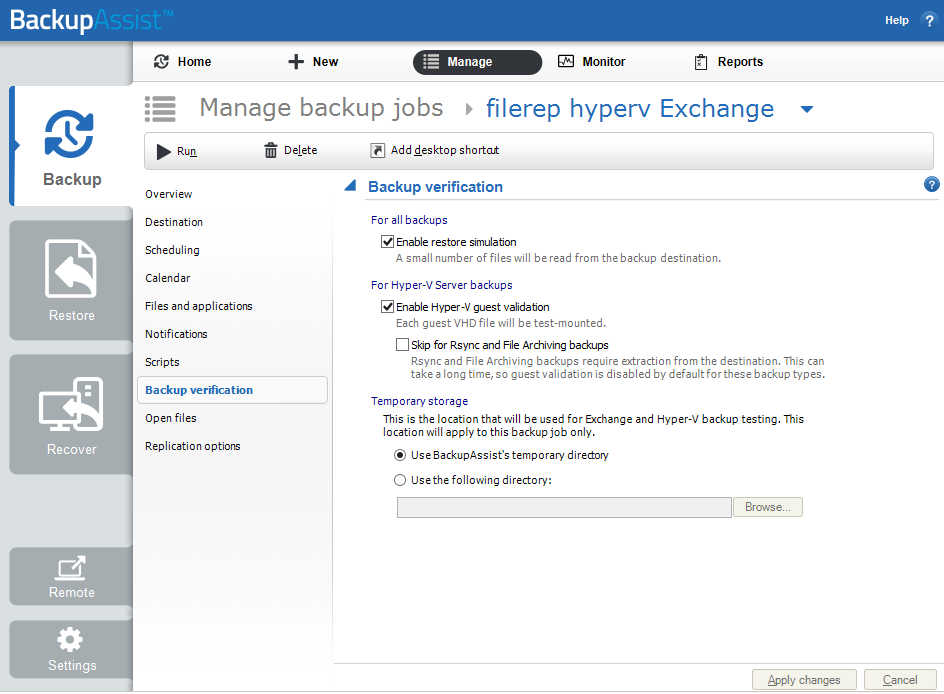Check Skip for Rsync and File Archiving backups
The image size is (944, 694).
tap(402, 345)
